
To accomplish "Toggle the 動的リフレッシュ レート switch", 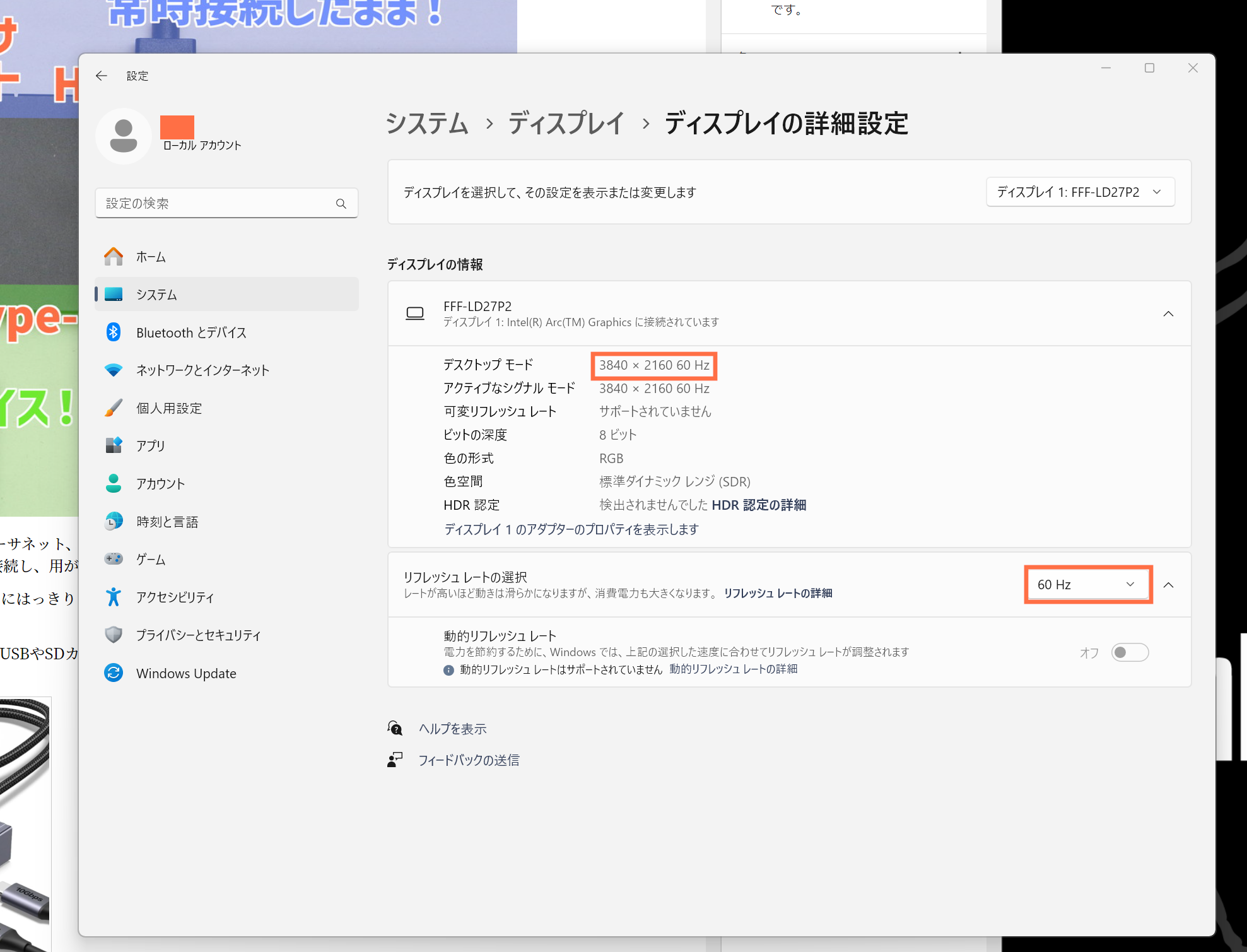I will [x=1129, y=652].
